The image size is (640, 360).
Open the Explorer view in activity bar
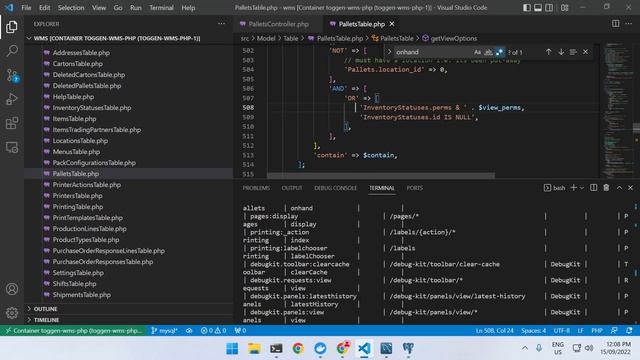pyautogui.click(x=12, y=27)
